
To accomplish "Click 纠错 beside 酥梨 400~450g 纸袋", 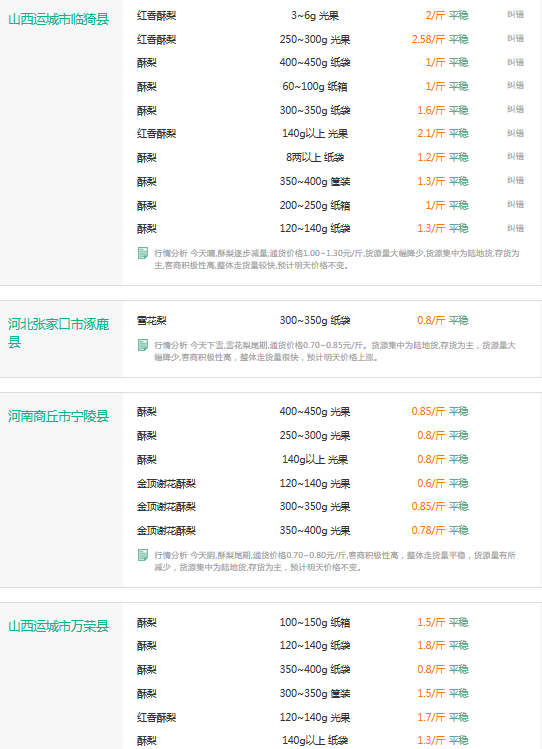I will tap(515, 62).
